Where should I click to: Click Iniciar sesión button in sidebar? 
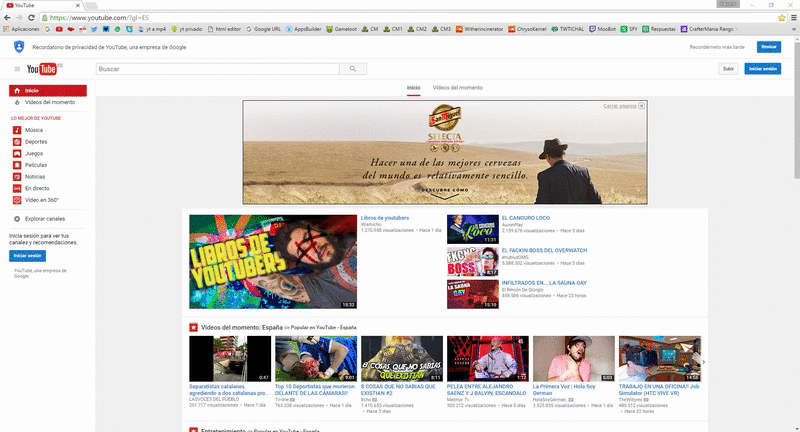[27, 256]
